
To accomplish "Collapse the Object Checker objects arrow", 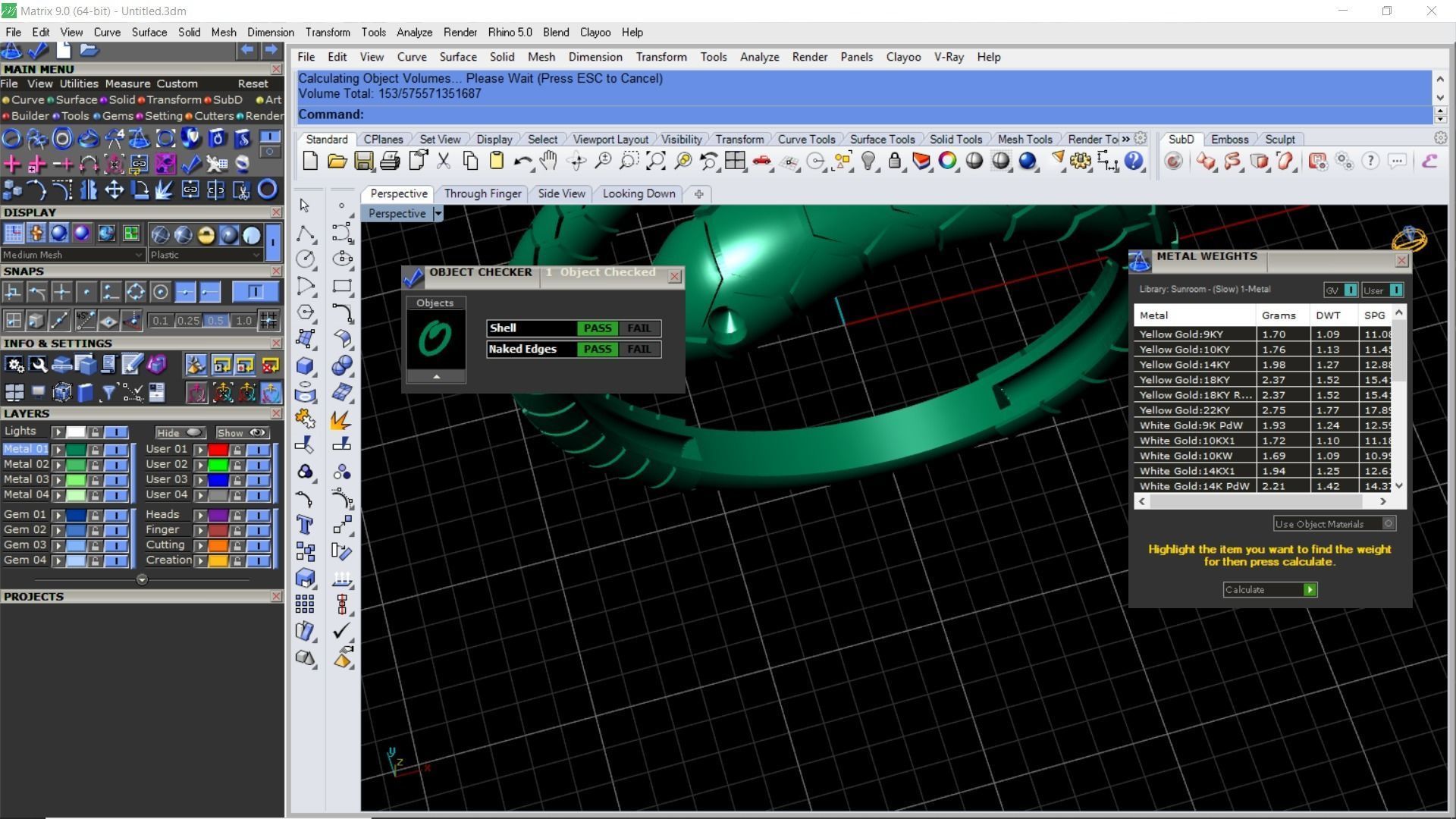I will click(436, 377).
